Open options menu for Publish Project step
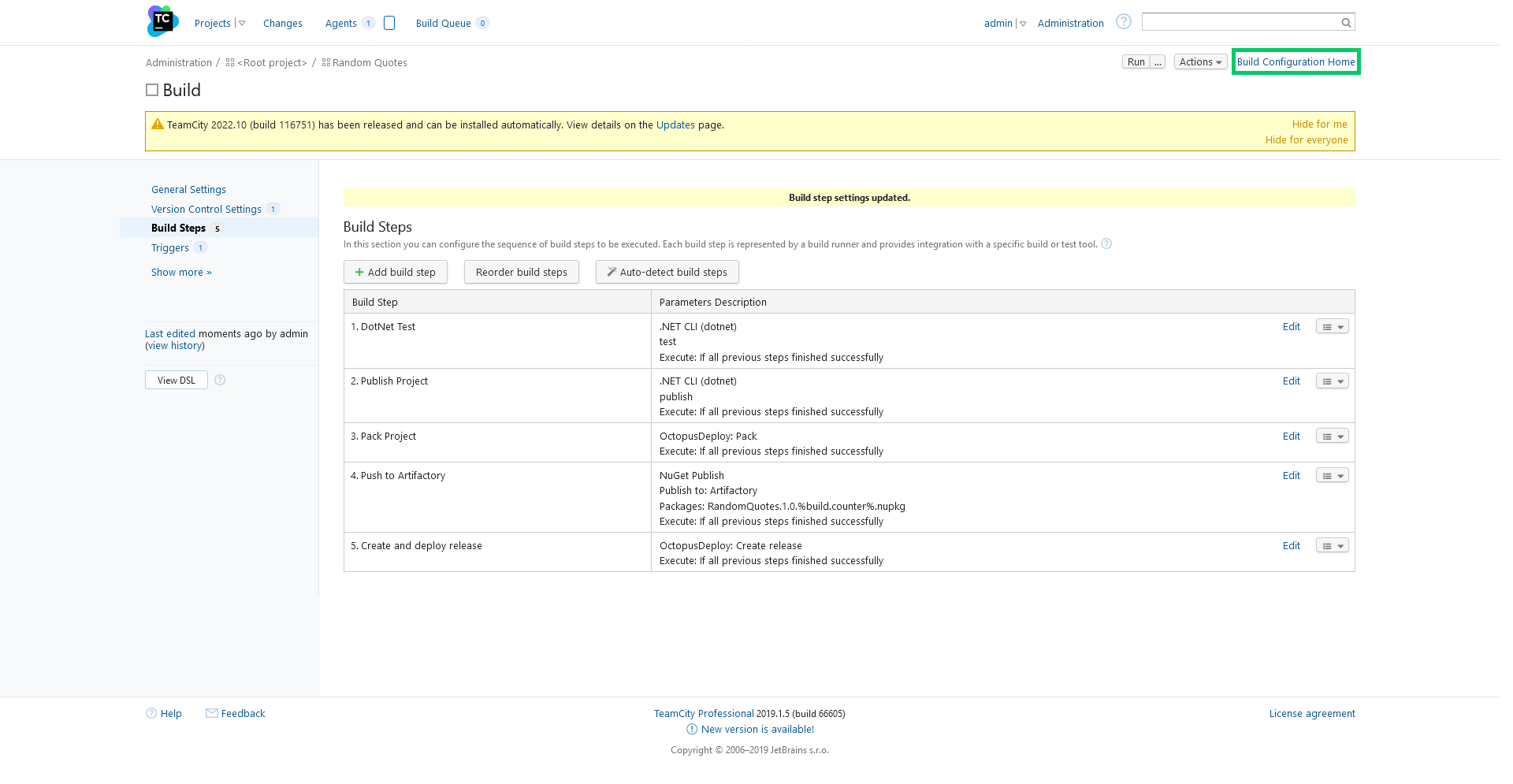1513x784 pixels. (1333, 381)
